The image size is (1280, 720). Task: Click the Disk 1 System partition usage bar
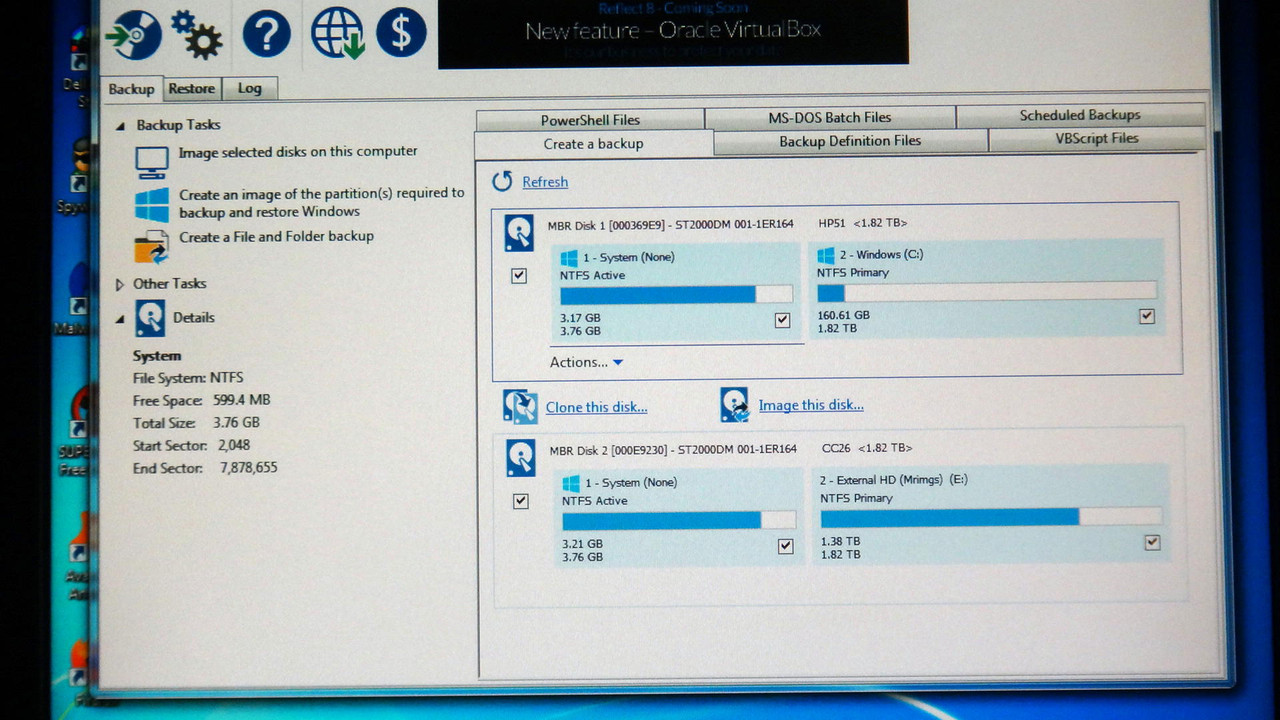pyautogui.click(x=676, y=294)
